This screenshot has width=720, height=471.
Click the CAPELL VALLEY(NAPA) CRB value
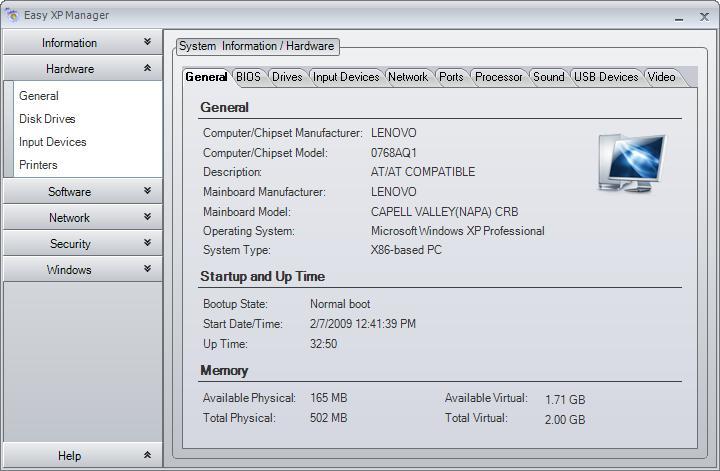coord(444,212)
